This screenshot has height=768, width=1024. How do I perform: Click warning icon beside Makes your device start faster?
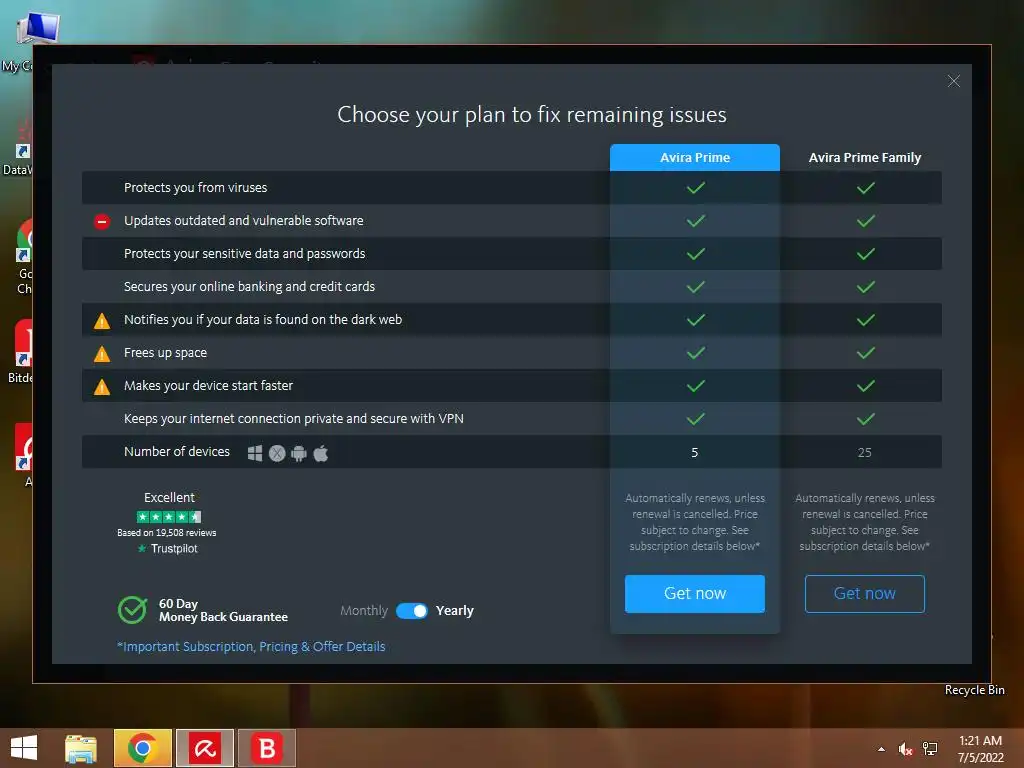pos(101,387)
